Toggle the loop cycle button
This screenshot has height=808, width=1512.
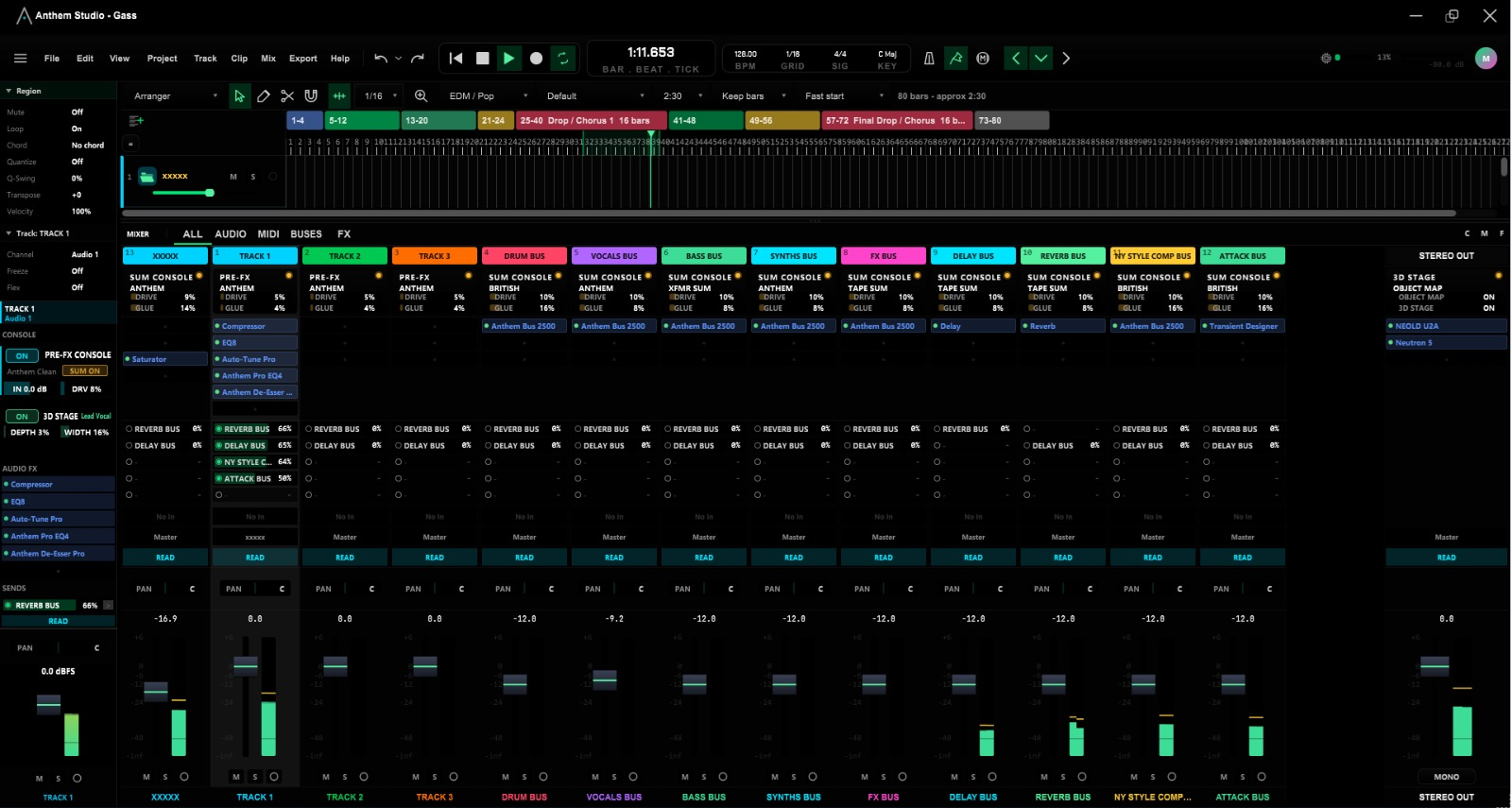point(562,59)
